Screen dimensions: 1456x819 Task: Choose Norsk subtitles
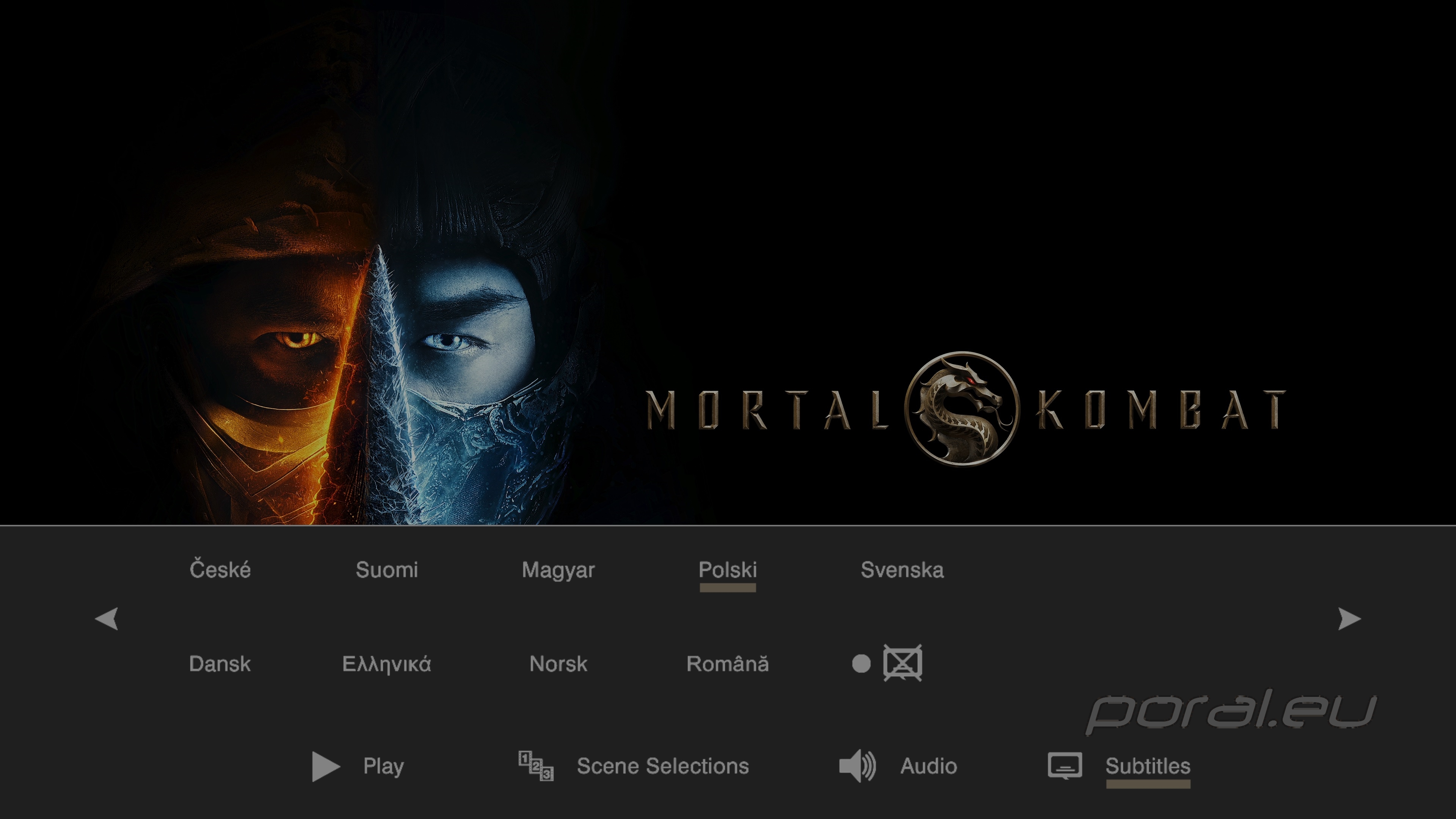(558, 664)
